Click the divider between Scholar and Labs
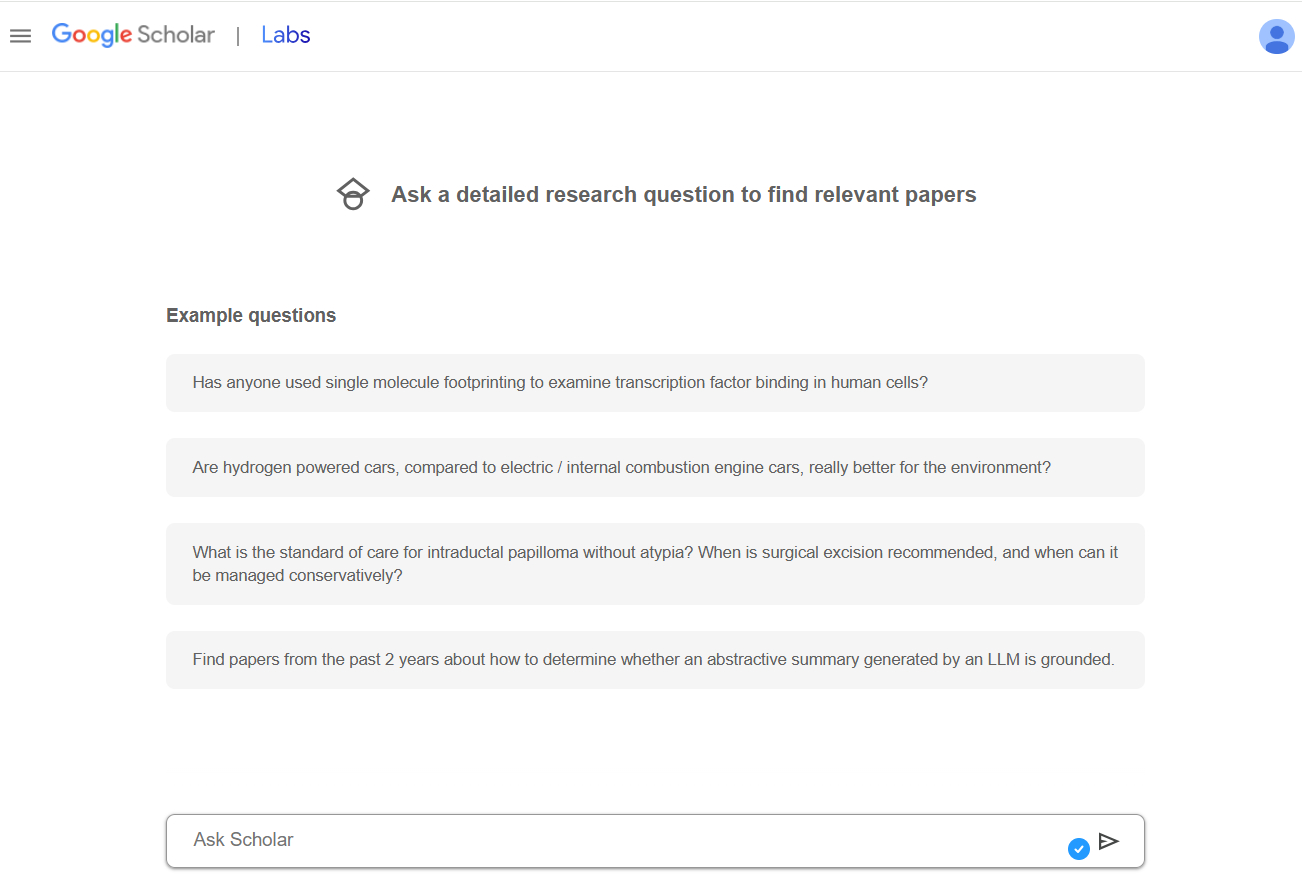Viewport: 1302px width, 884px height. (238, 36)
